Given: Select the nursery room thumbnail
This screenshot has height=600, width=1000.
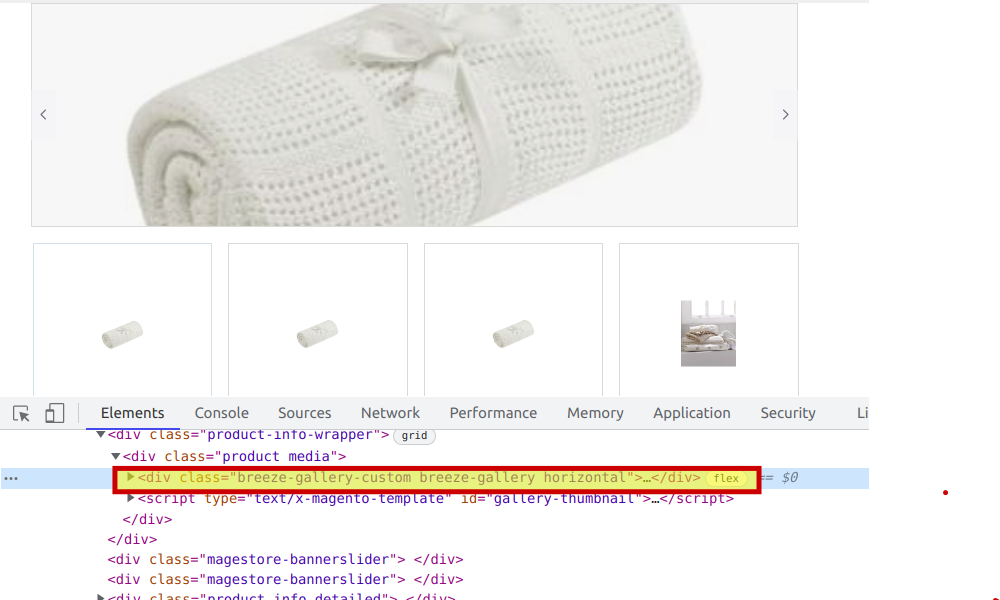Looking at the screenshot, I should 709,319.
